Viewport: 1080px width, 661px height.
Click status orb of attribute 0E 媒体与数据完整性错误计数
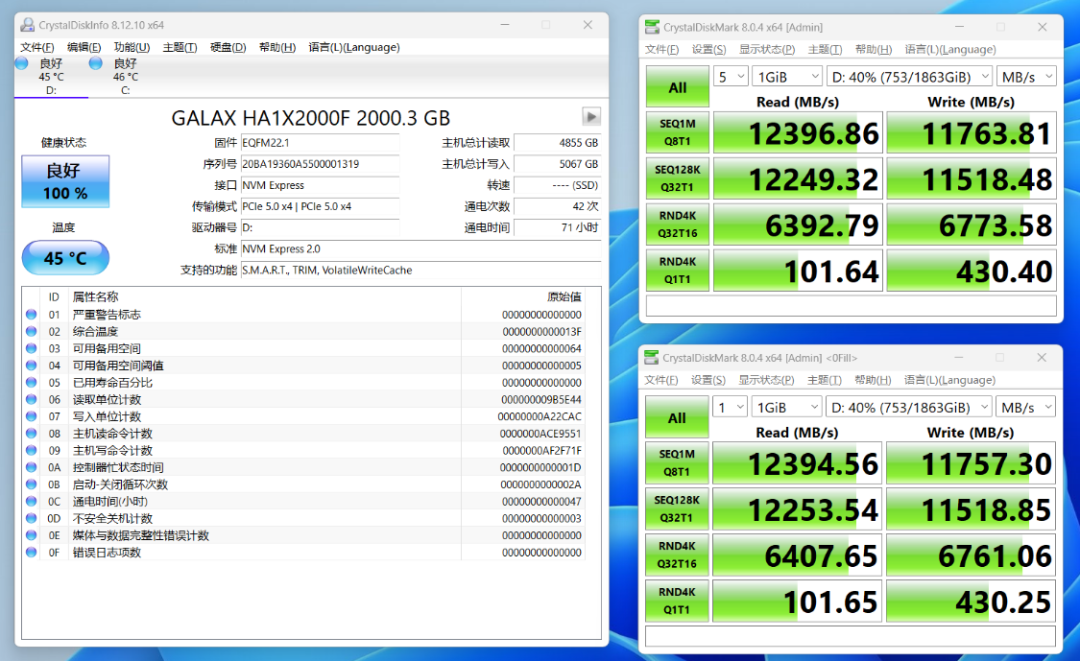[31, 535]
